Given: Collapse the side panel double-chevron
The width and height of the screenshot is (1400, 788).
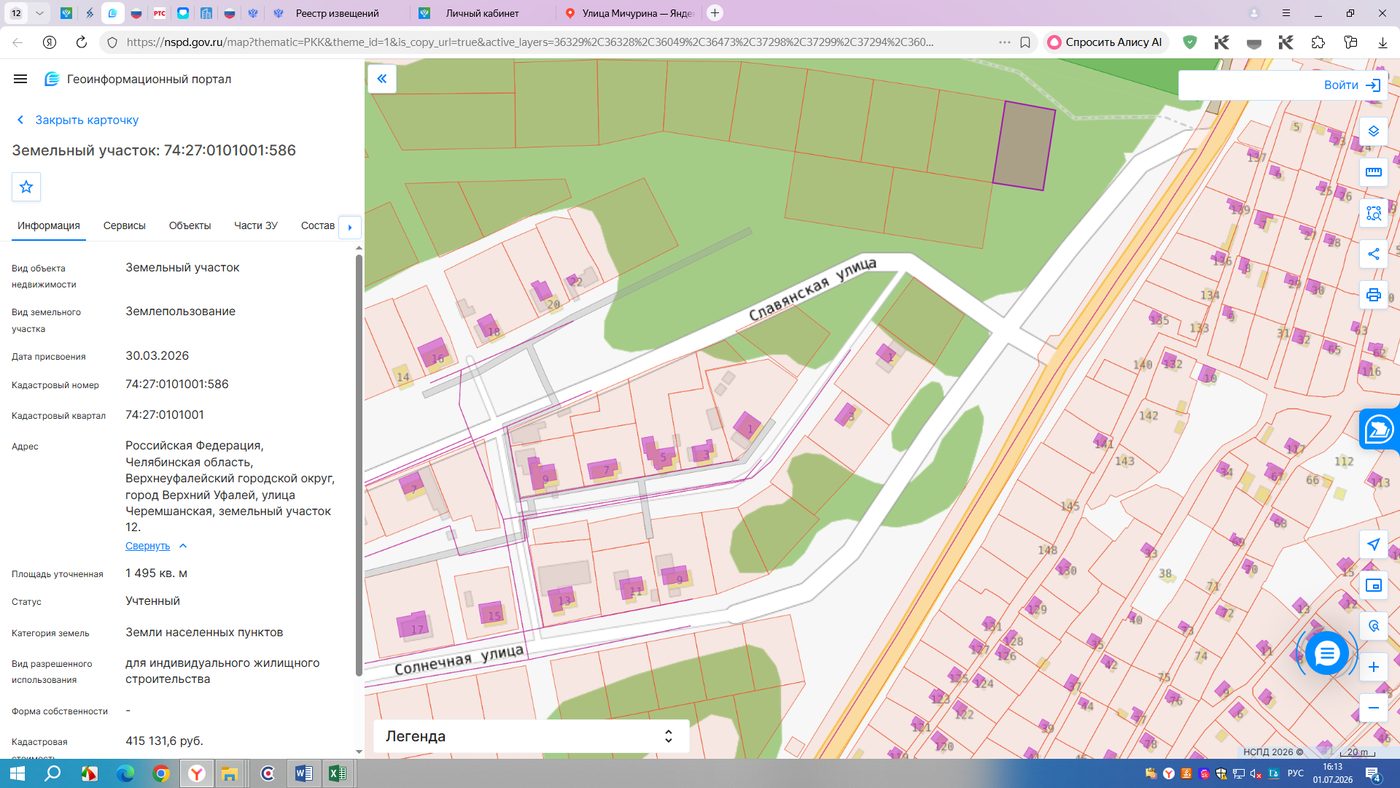Looking at the screenshot, I should tap(382, 79).
